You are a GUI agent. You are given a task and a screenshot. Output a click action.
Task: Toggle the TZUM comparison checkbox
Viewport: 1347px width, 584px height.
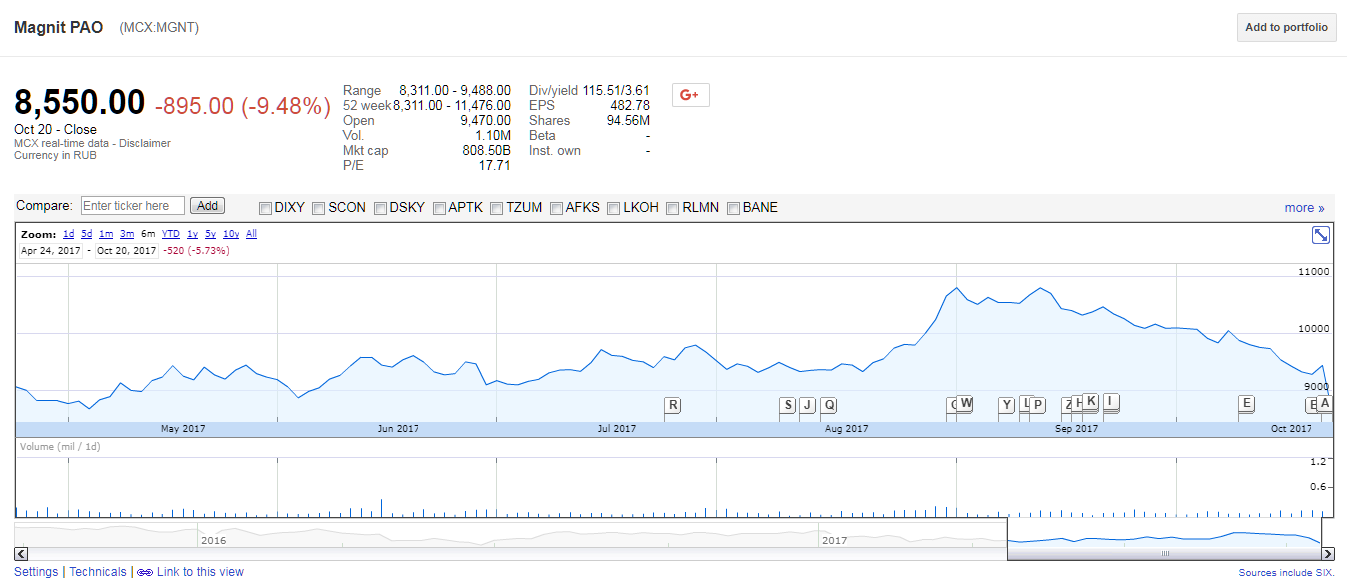click(x=497, y=208)
